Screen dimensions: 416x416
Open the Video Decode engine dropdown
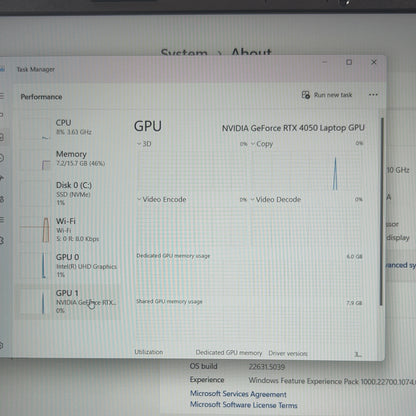point(276,200)
